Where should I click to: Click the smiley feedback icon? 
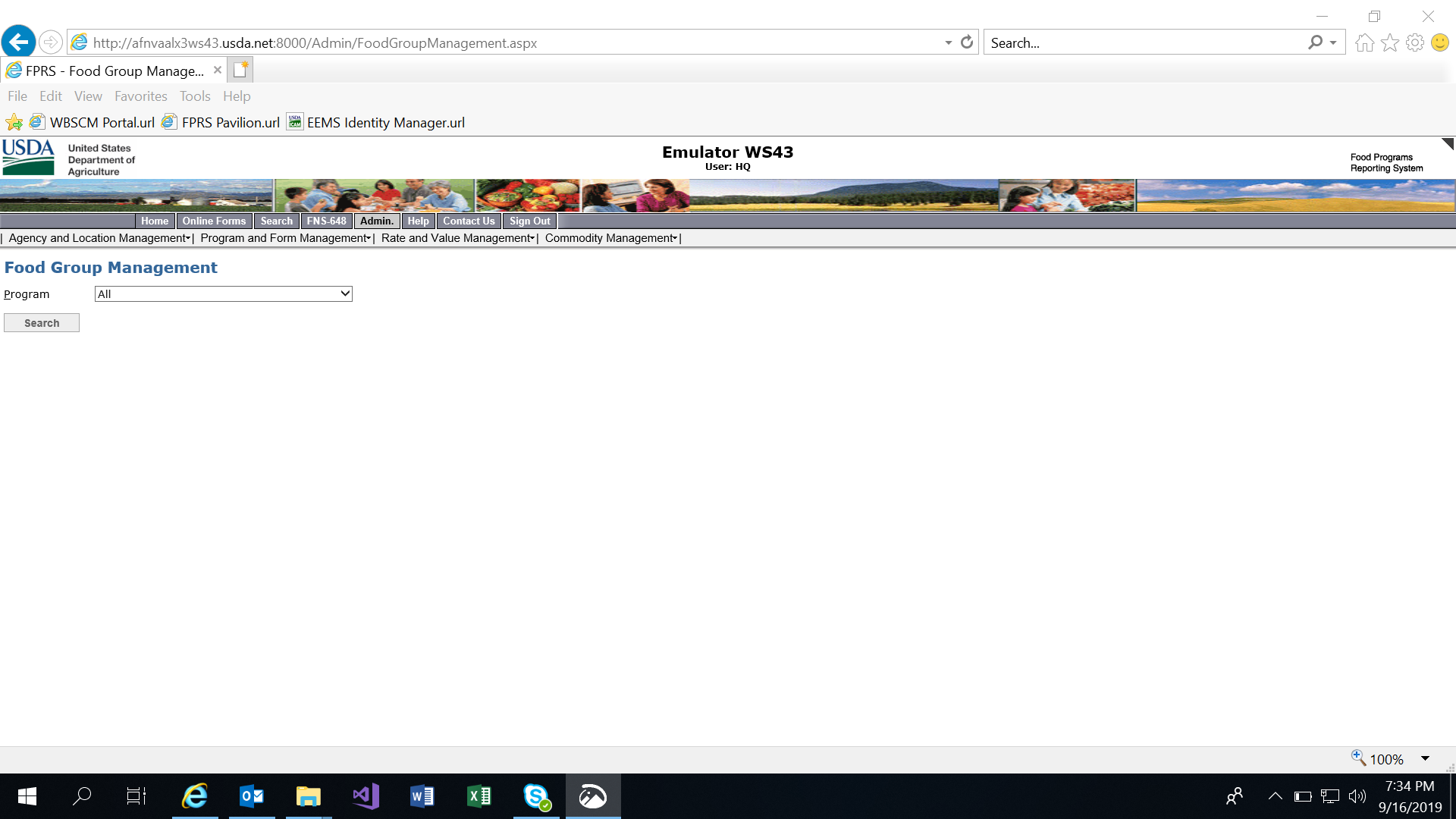[1439, 42]
